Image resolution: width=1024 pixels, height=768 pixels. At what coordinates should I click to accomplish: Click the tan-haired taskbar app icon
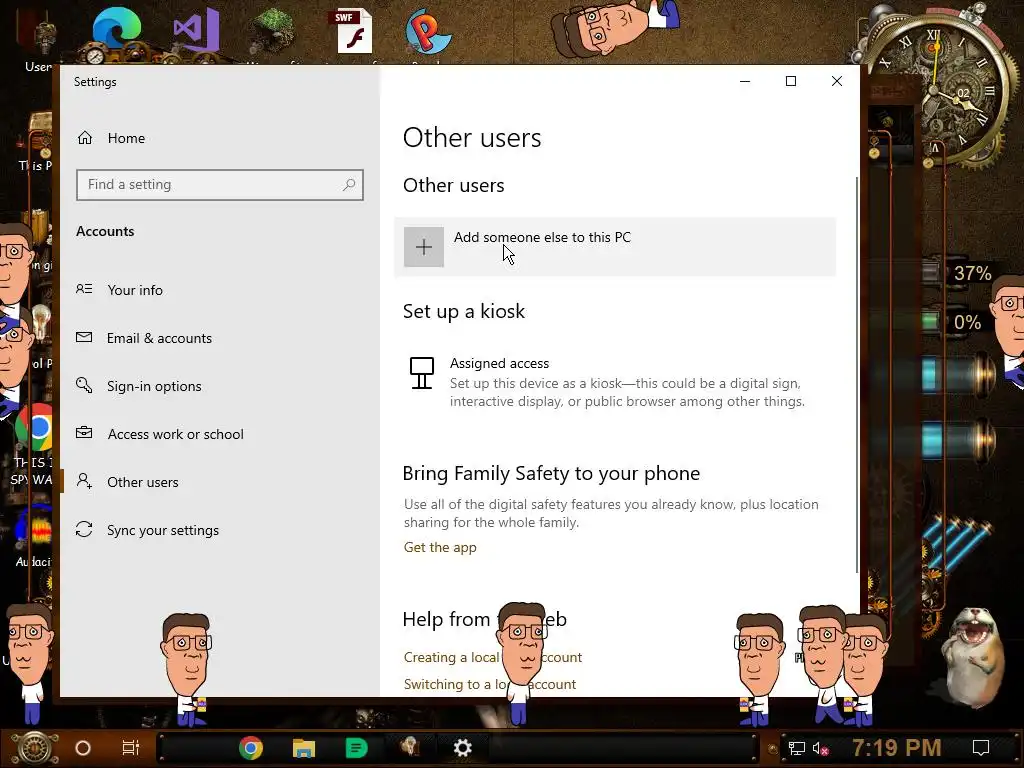pyautogui.click(x=409, y=748)
